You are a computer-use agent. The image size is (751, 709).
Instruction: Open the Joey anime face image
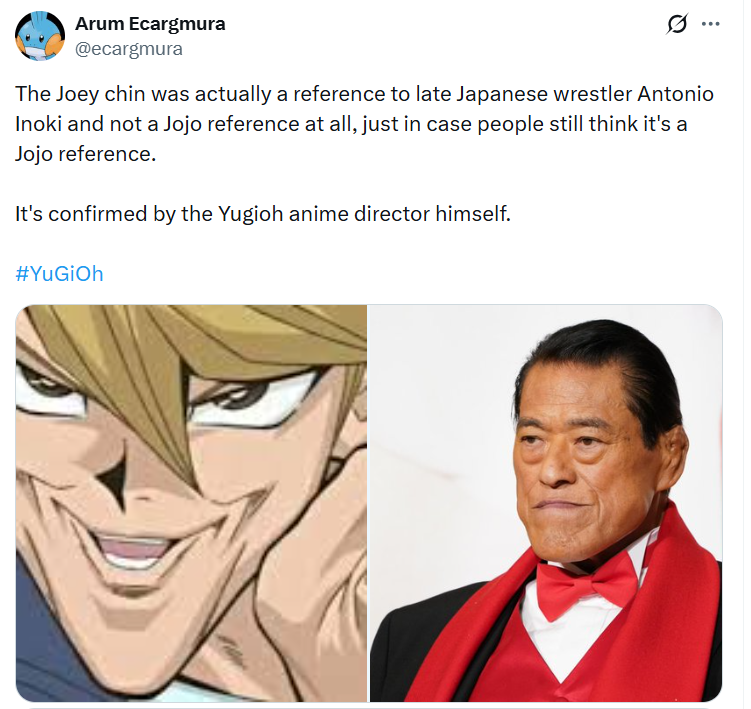point(192,503)
